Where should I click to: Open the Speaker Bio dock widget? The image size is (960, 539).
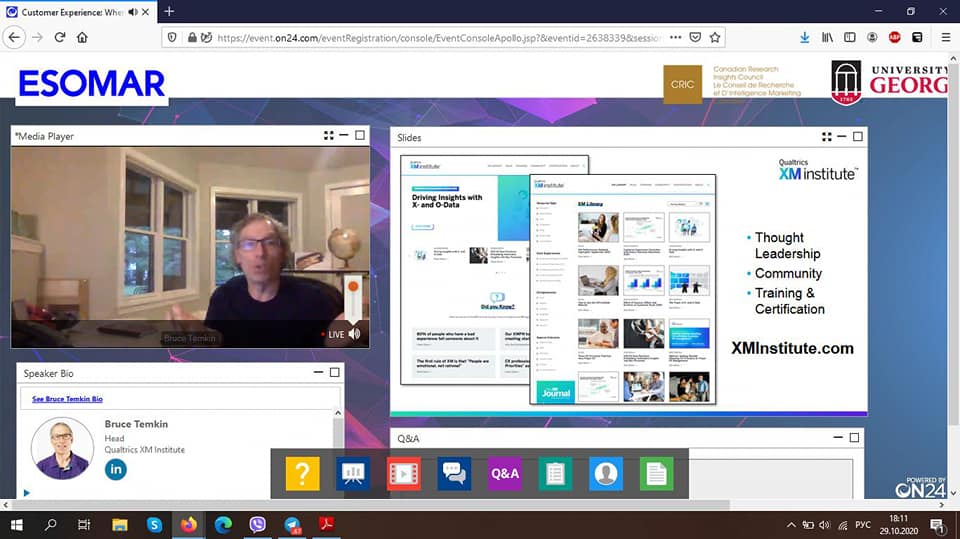606,473
